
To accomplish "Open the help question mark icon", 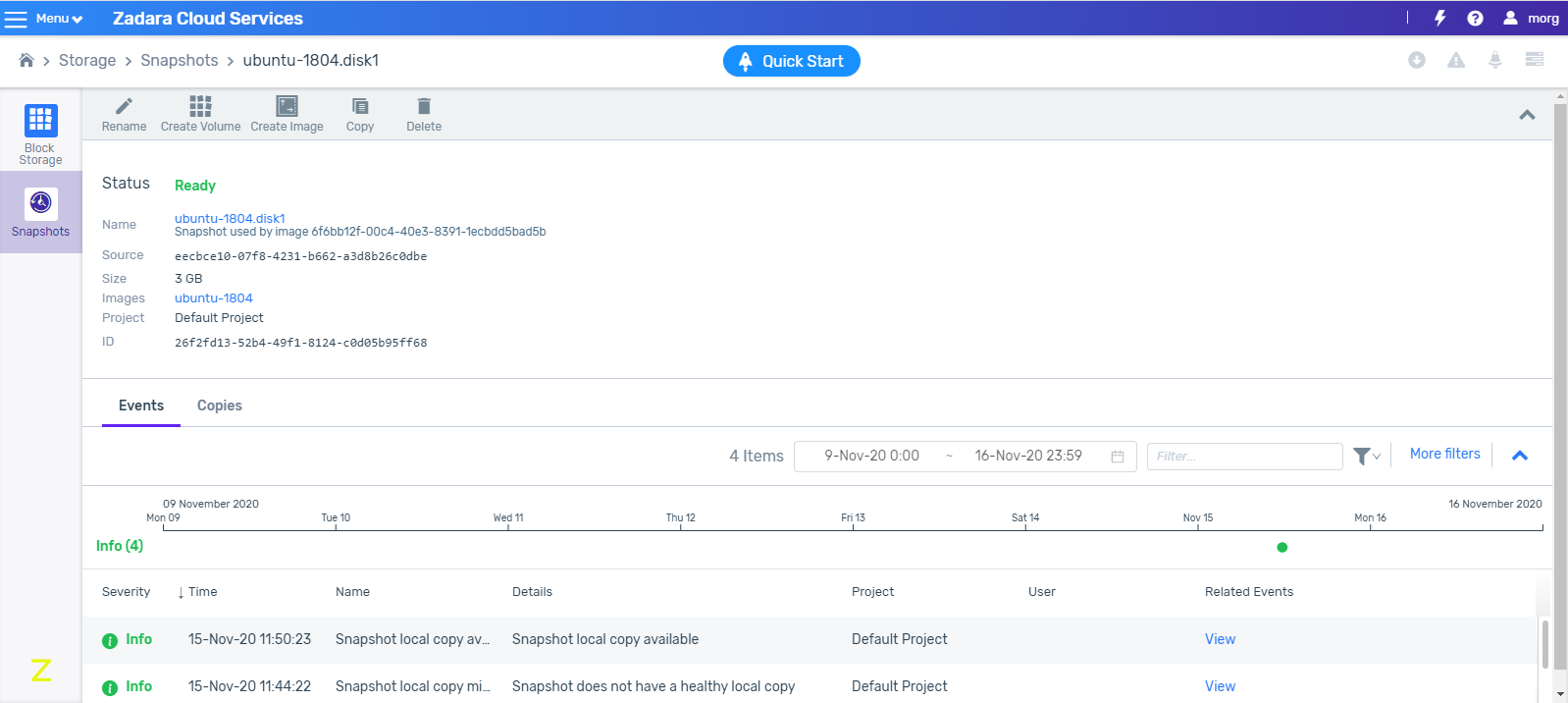I will (x=1475, y=18).
